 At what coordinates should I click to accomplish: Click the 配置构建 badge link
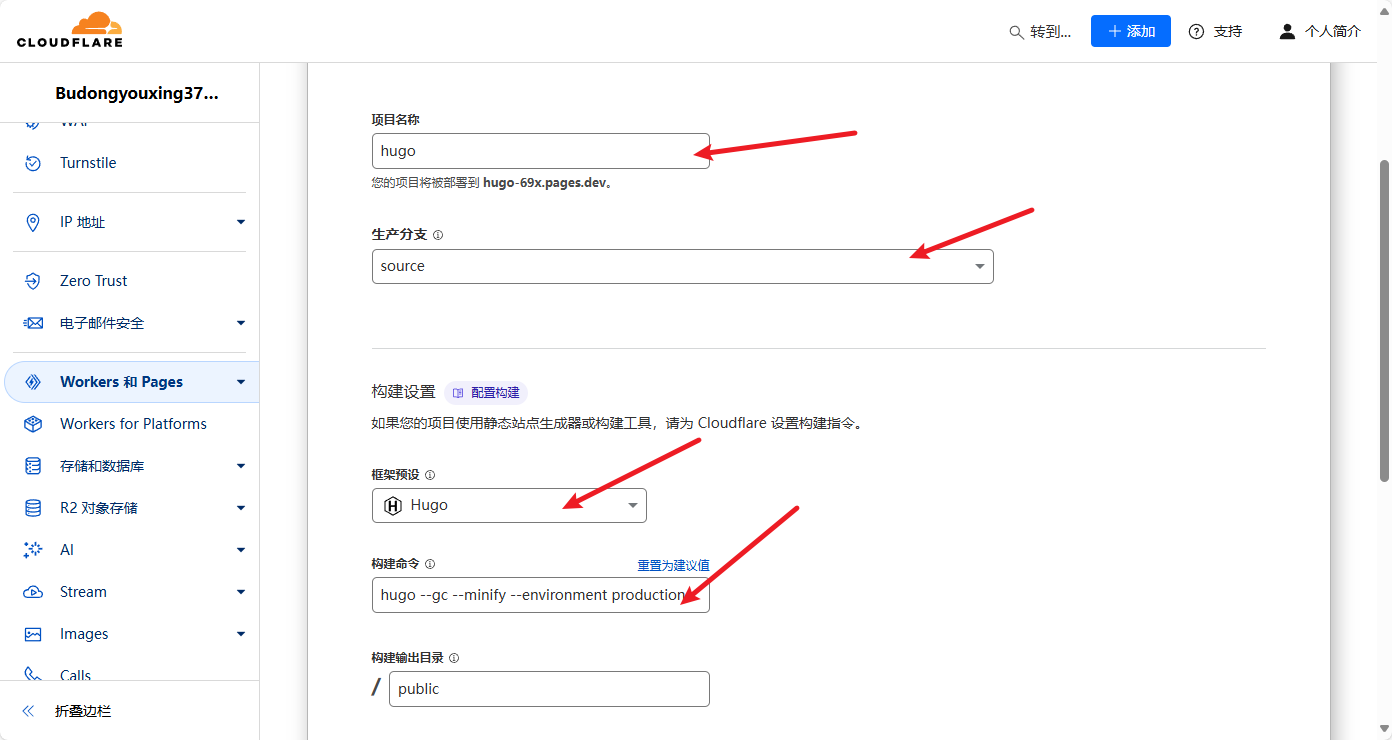pos(486,393)
